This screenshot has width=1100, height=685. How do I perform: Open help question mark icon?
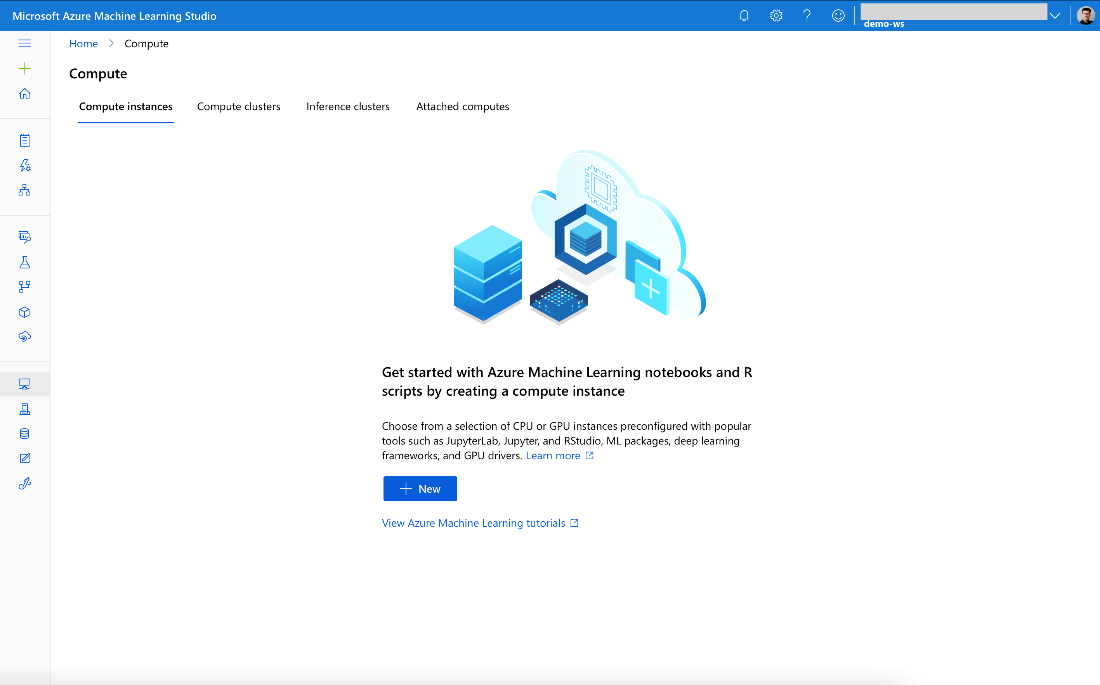(807, 15)
